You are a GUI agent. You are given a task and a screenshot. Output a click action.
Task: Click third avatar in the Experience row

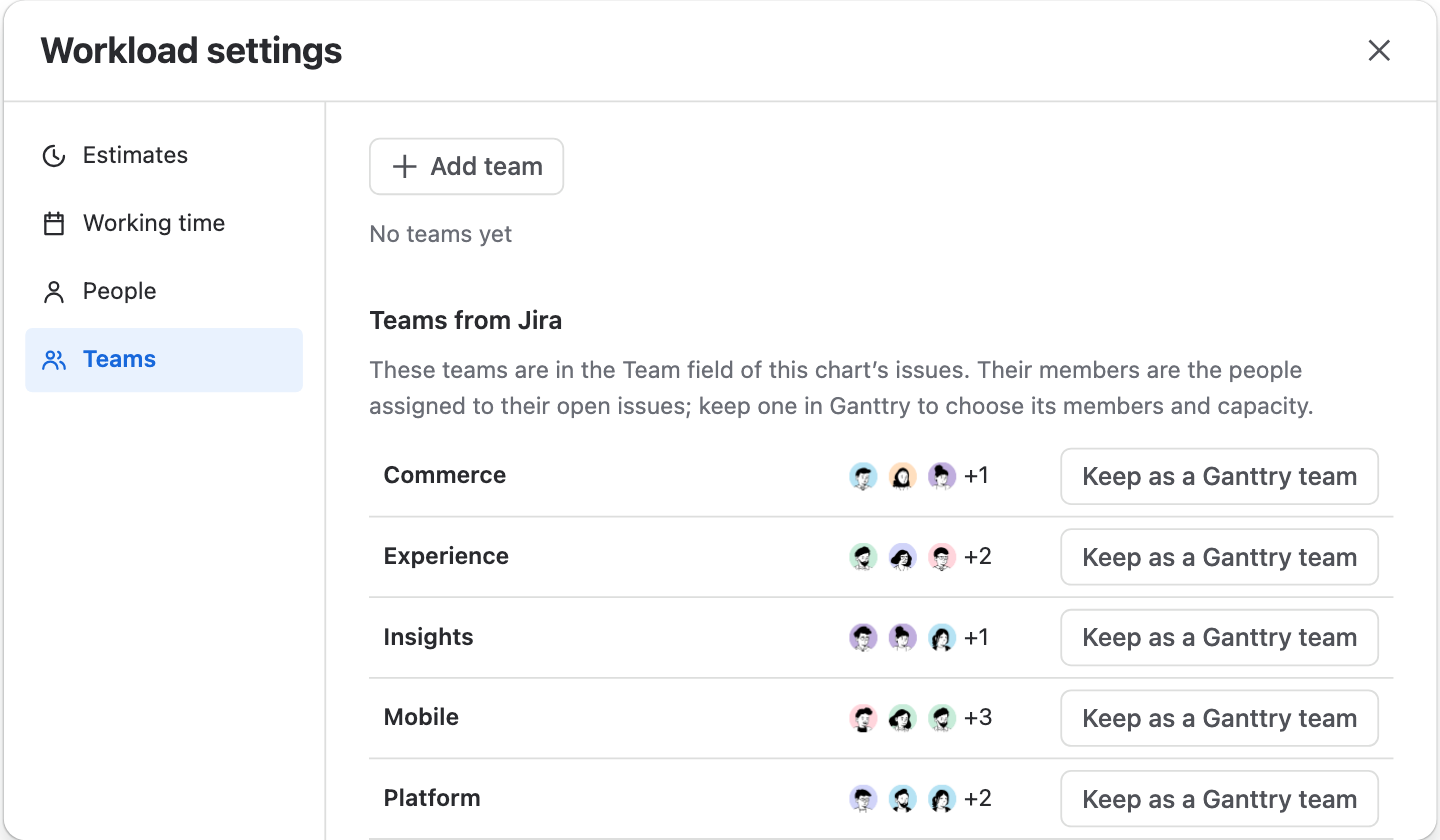tap(941, 557)
